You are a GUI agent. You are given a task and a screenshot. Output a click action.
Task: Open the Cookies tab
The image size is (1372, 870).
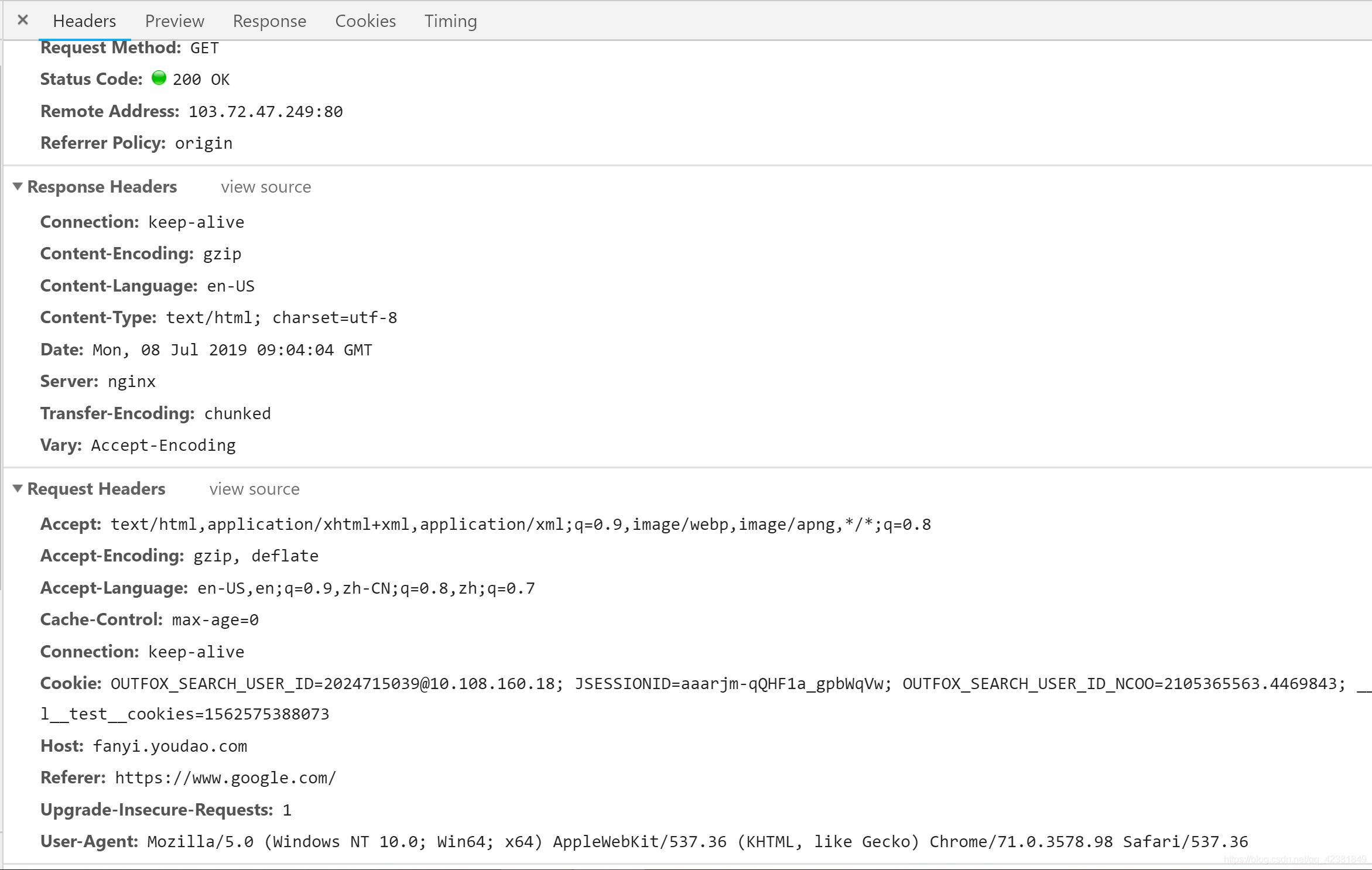[365, 21]
